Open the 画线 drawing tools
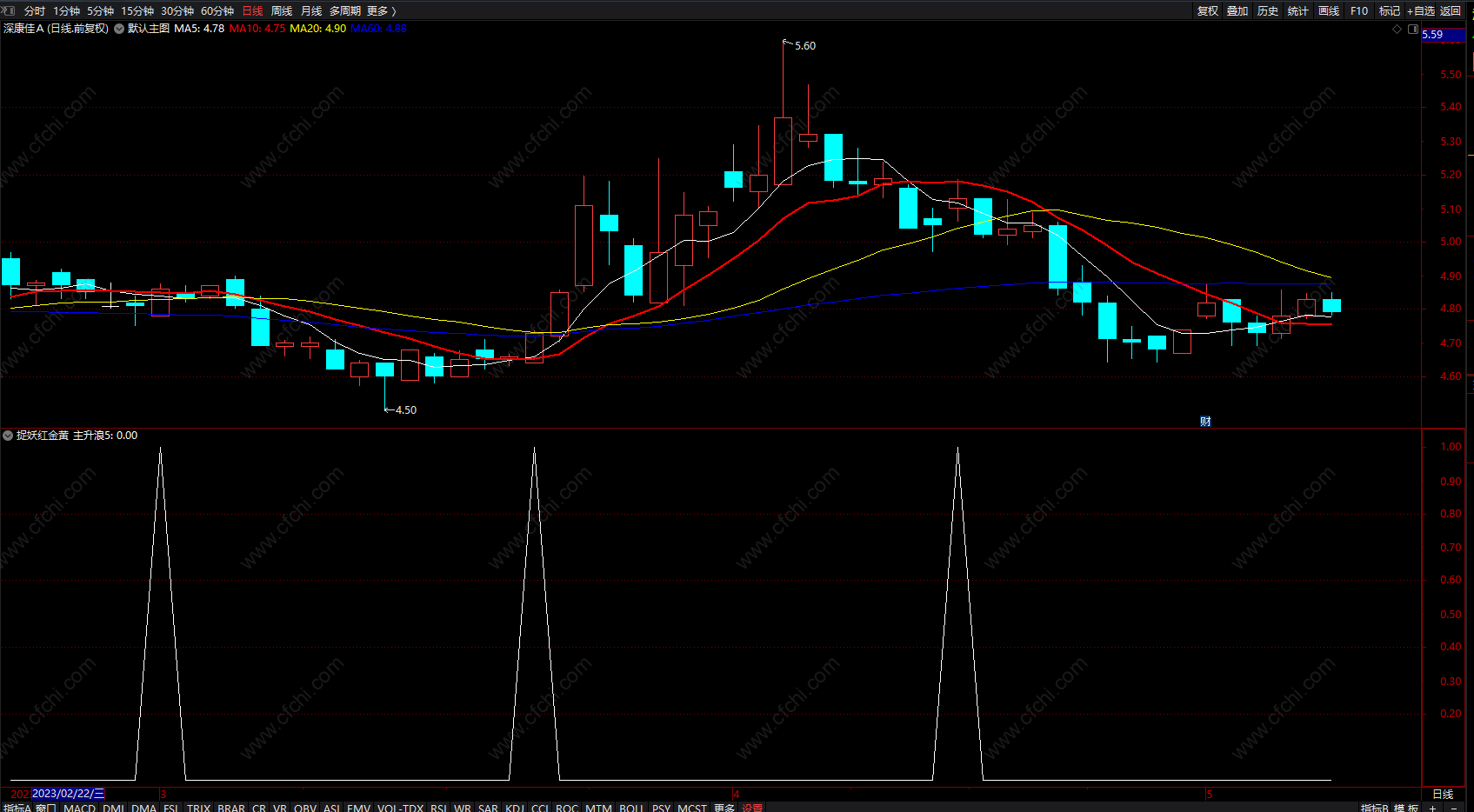Screen dimensions: 1474x812 coord(1329,10)
